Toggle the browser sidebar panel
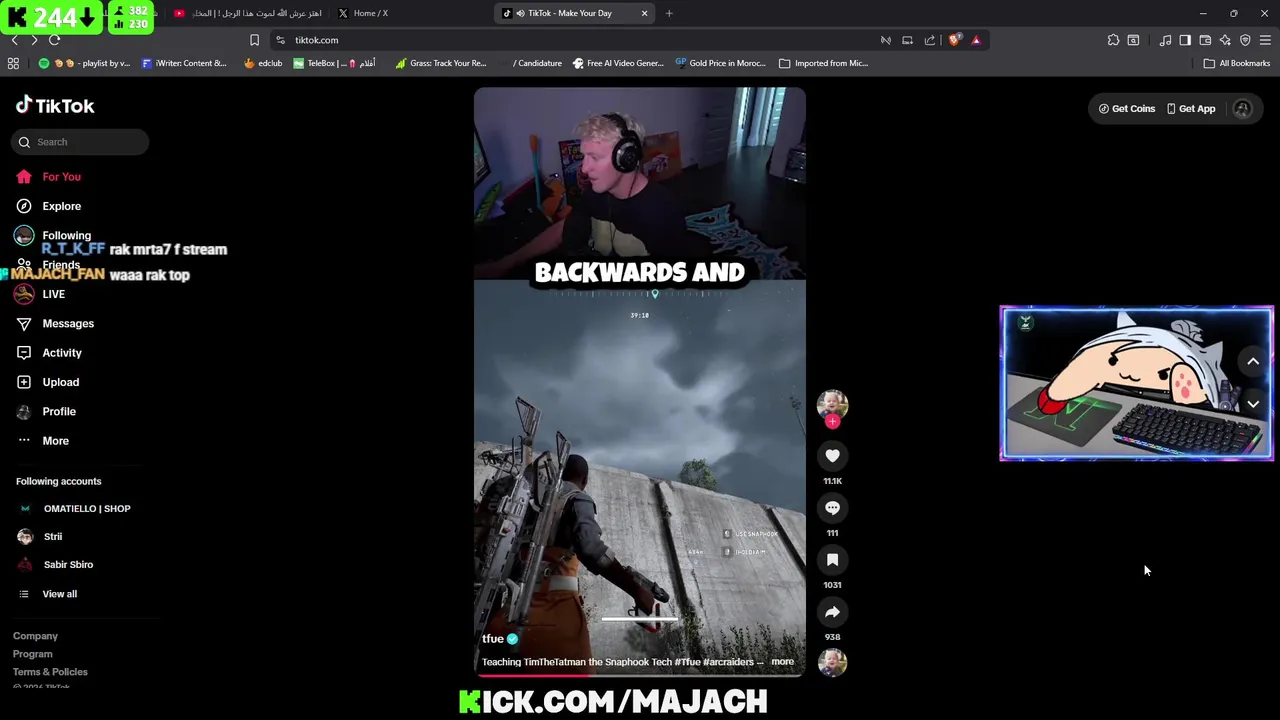The image size is (1280, 720). point(1185,40)
